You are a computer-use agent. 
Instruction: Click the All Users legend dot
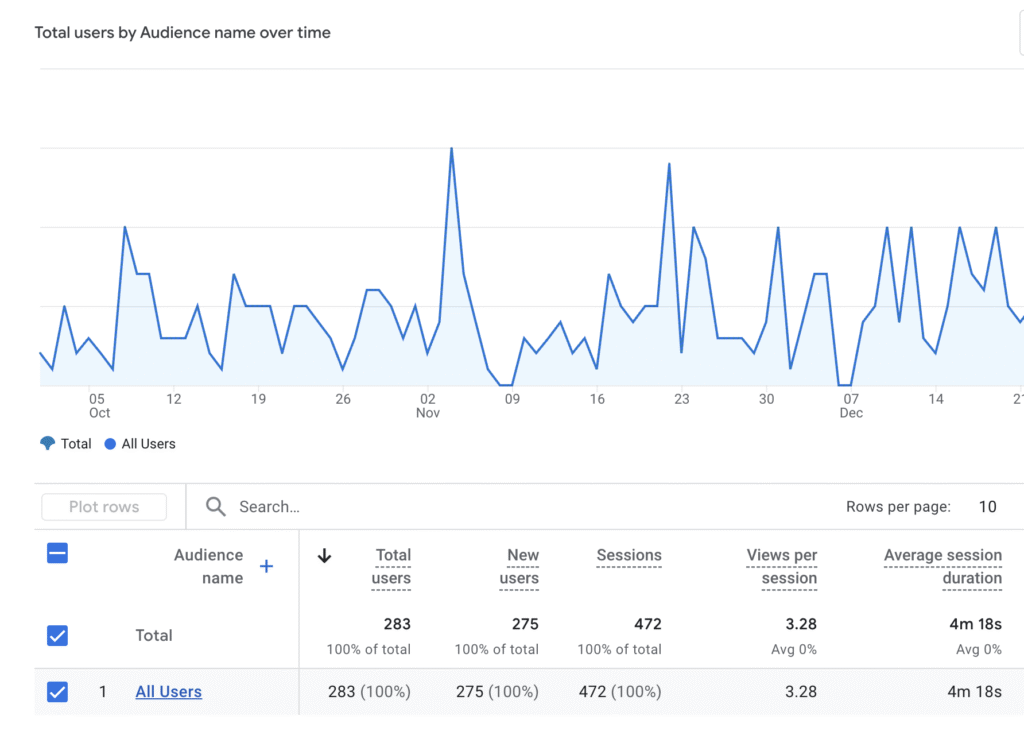pyautogui.click(x=110, y=444)
